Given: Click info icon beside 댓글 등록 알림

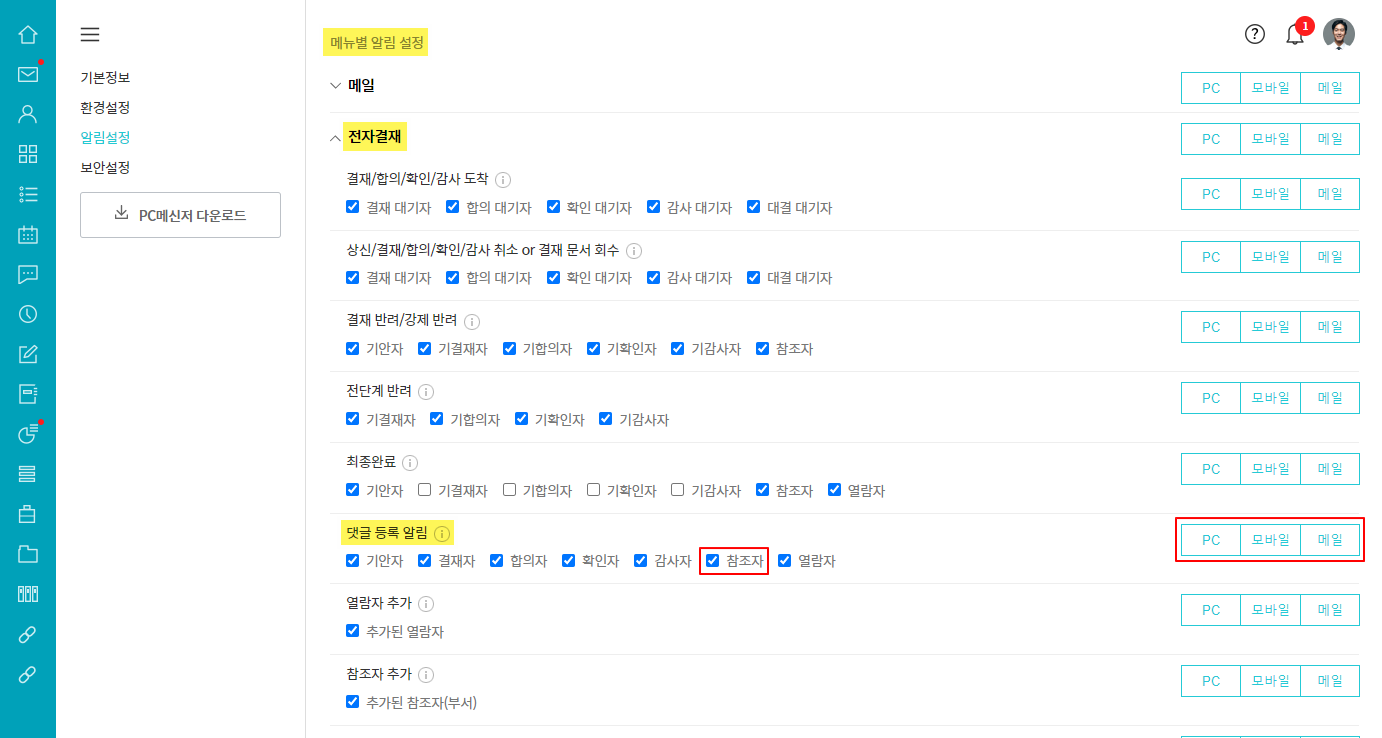Looking at the screenshot, I should point(442,533).
